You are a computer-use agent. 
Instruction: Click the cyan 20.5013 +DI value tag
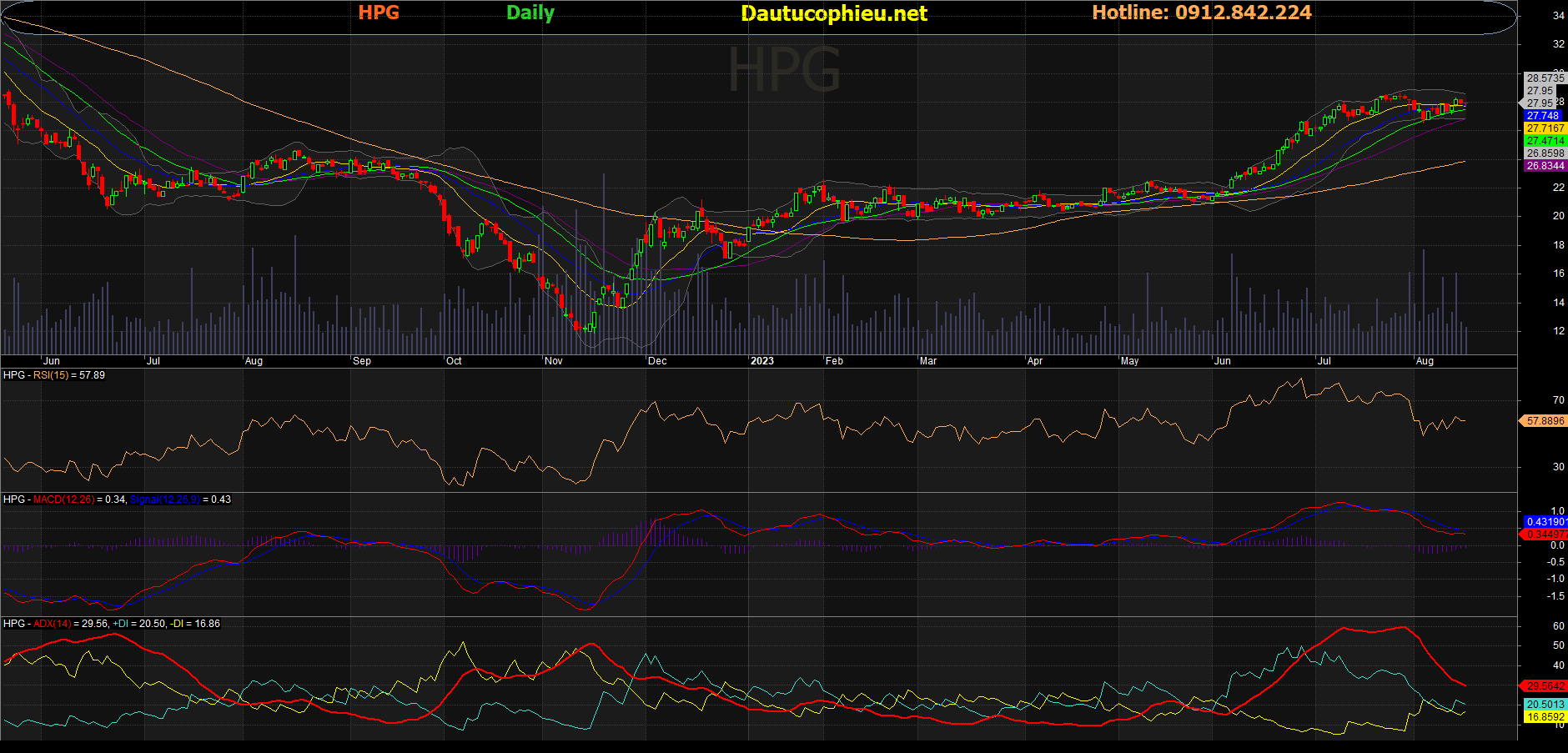pyautogui.click(x=1545, y=705)
